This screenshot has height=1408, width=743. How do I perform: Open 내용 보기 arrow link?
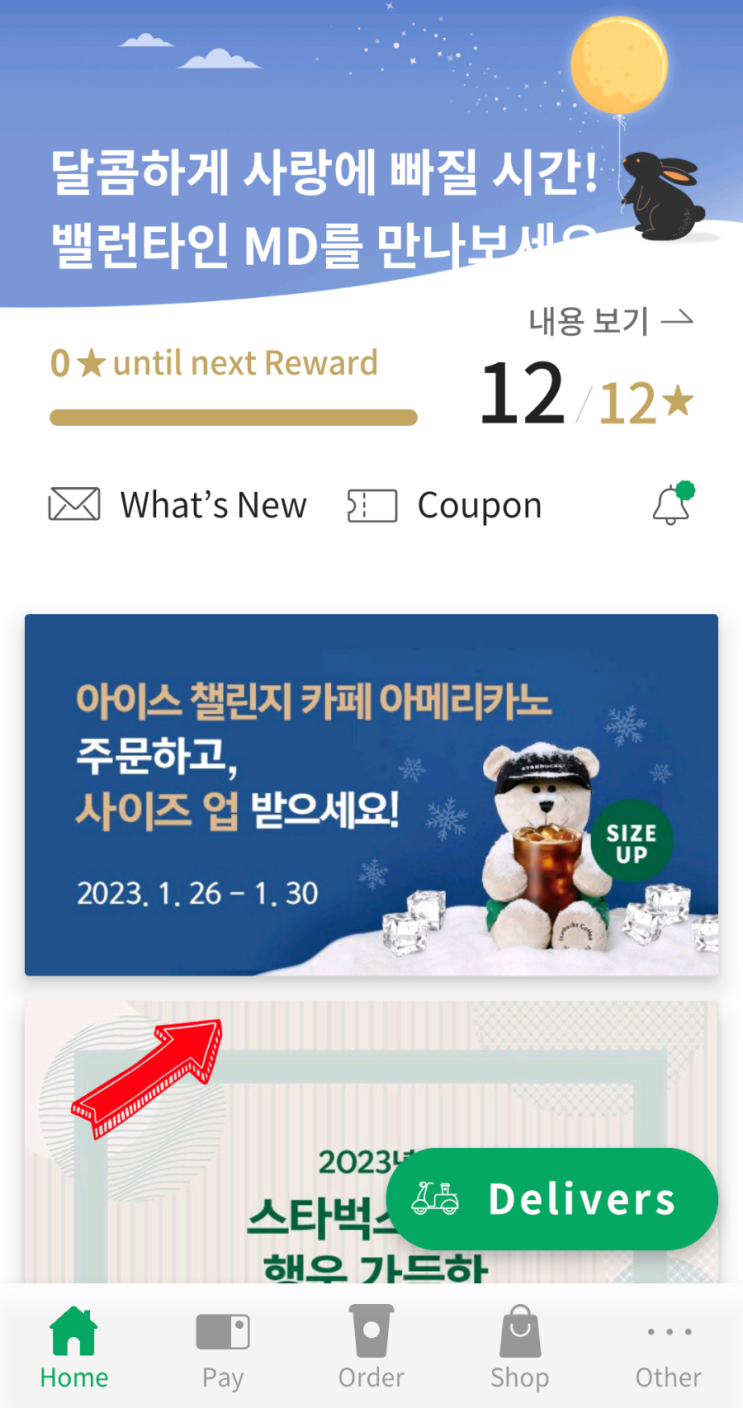(611, 321)
